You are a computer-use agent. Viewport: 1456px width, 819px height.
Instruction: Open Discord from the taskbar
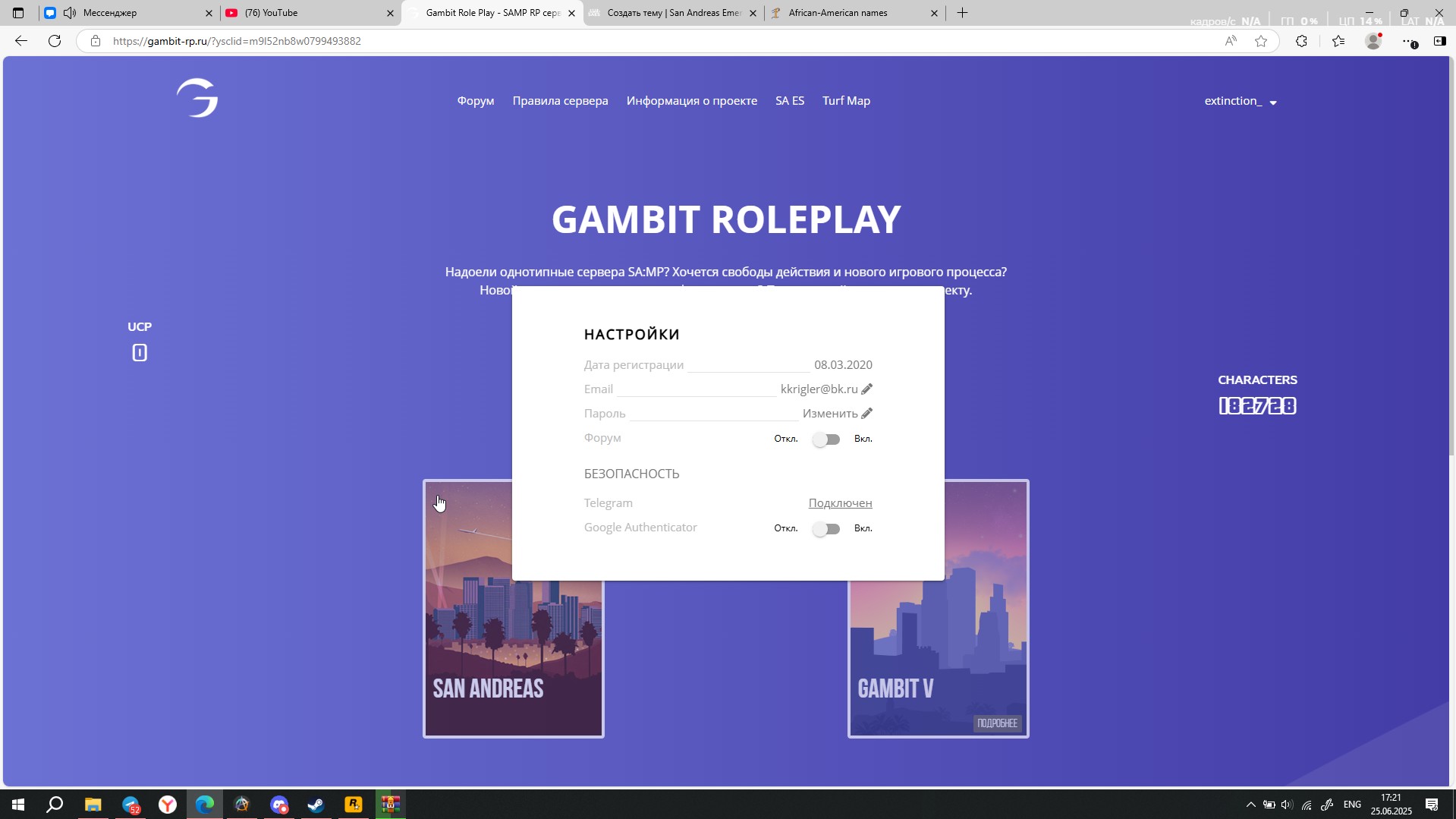tap(279, 805)
